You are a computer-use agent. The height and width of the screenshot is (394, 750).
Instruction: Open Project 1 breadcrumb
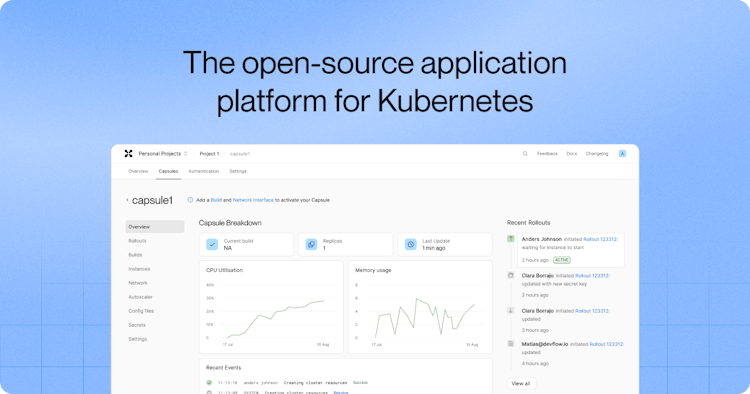210,153
